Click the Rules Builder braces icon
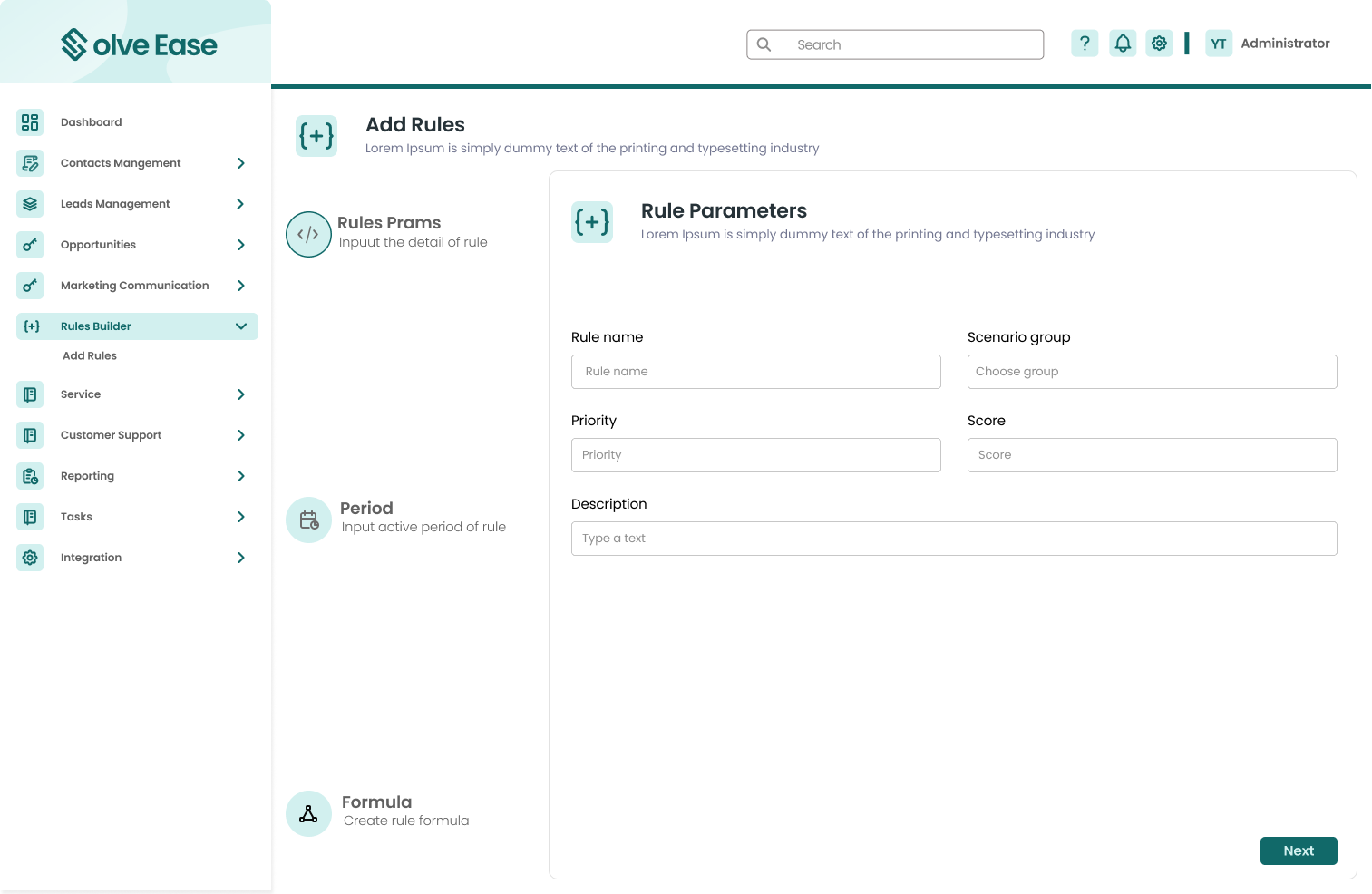Viewport: 1372px width, 894px height. tap(32, 326)
